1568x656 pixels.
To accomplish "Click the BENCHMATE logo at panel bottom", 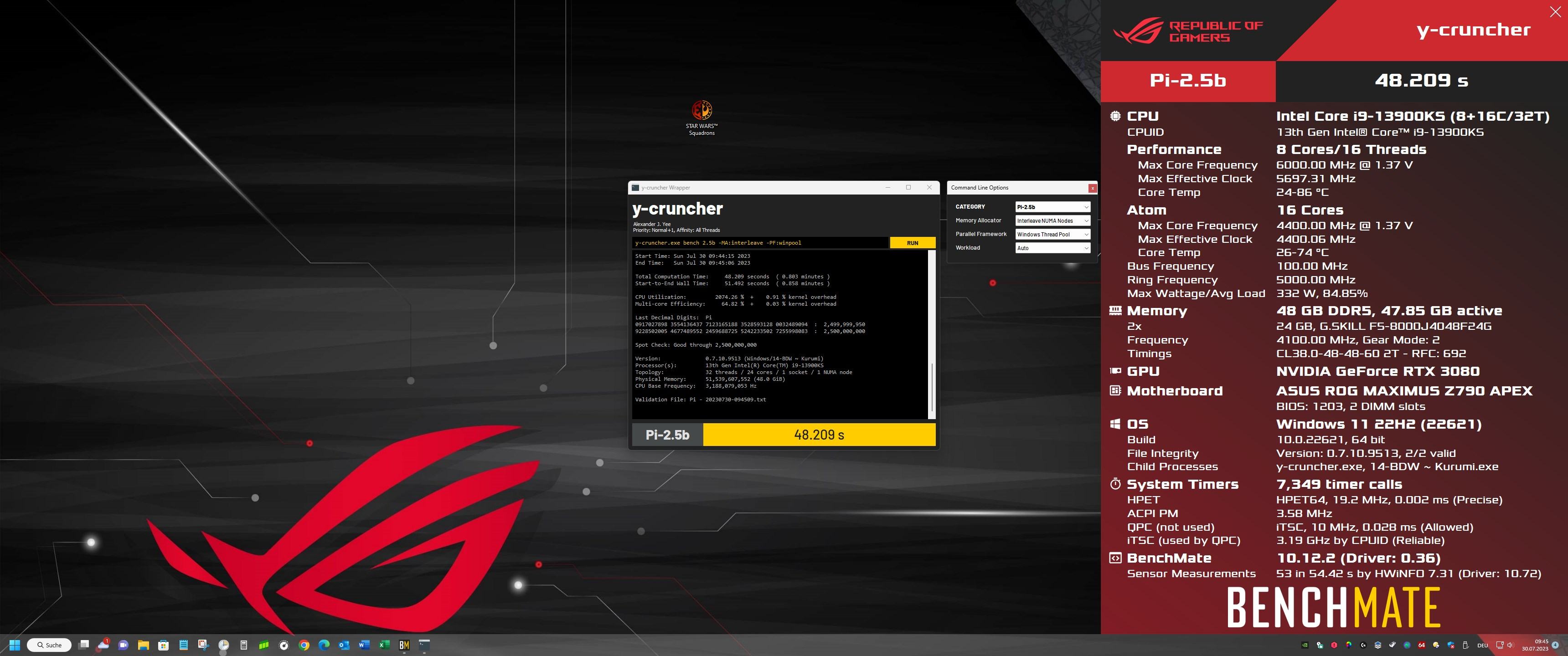I will pos(1333,607).
